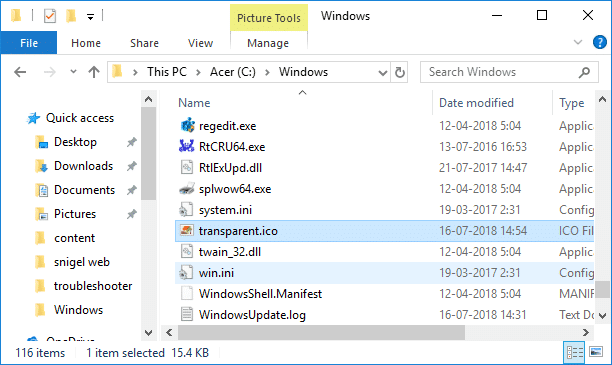This screenshot has height=365, width=612.
Task: Click the pin icon next to Desktop
Action: point(132,142)
